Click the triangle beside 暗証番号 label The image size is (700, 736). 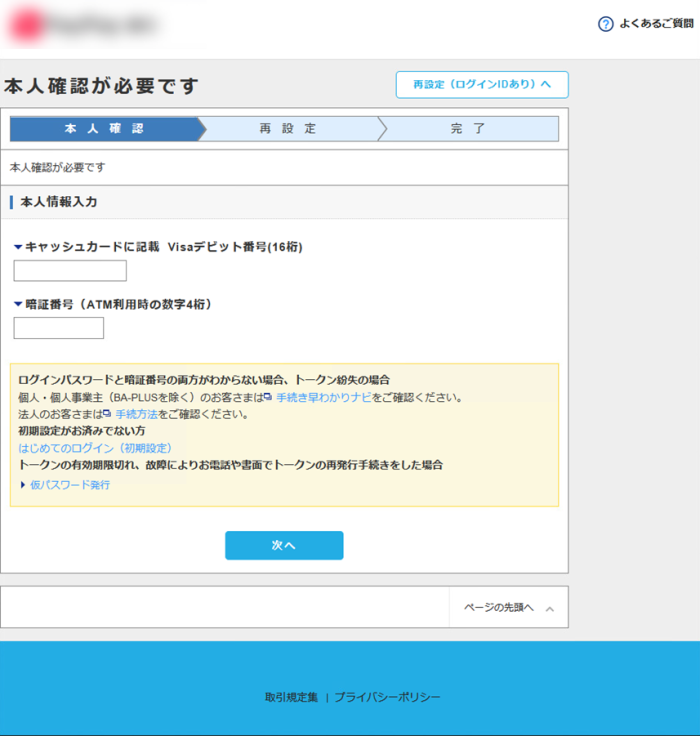pos(18,304)
